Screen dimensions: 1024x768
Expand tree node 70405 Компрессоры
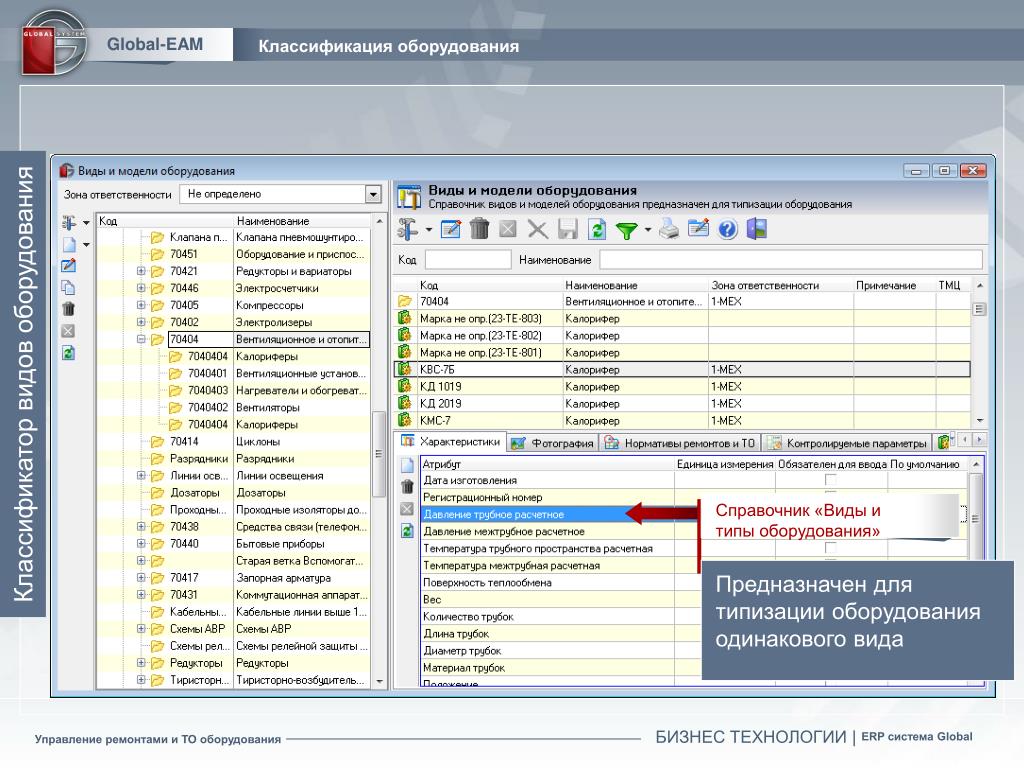click(x=141, y=305)
